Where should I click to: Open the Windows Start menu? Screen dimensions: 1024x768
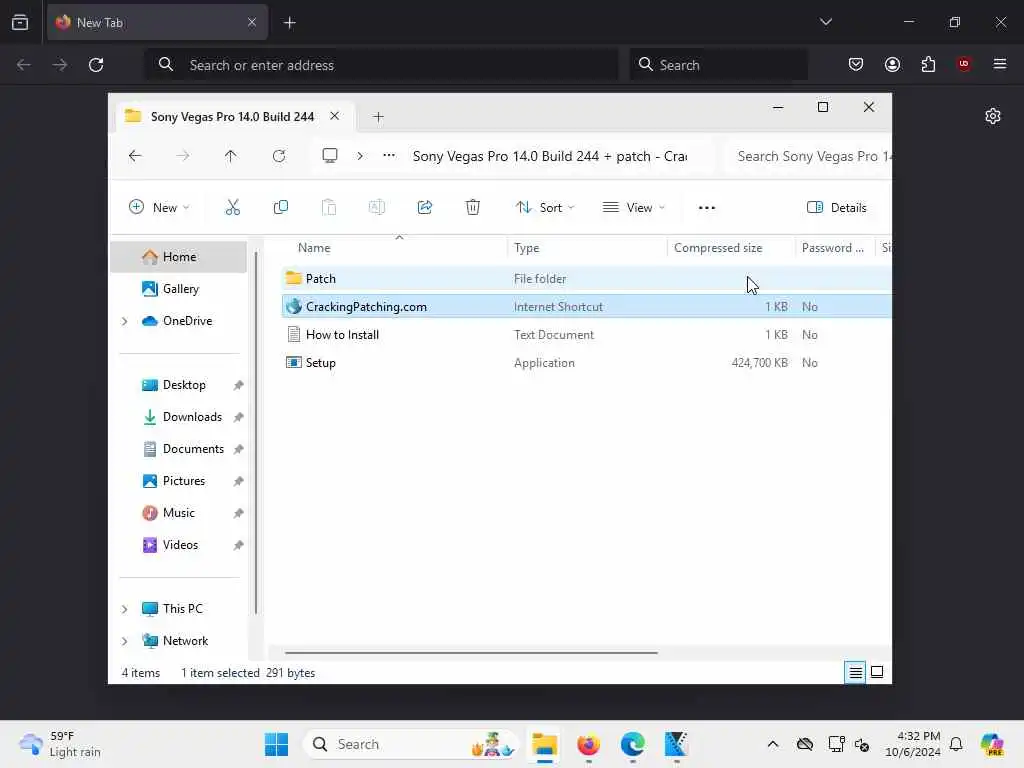click(276, 744)
